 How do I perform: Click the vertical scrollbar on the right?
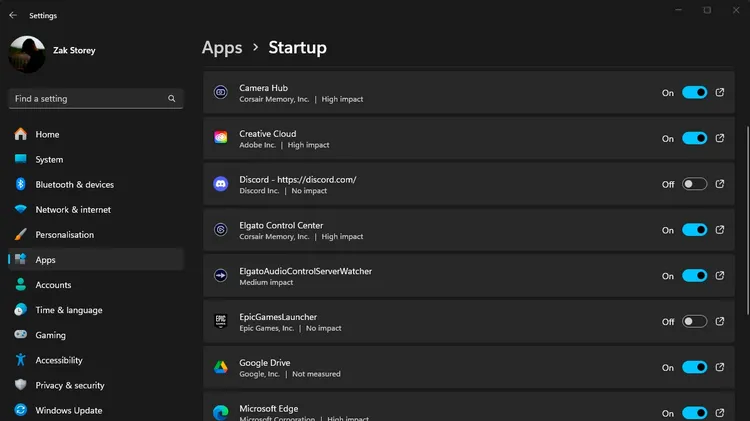[x=747, y=220]
